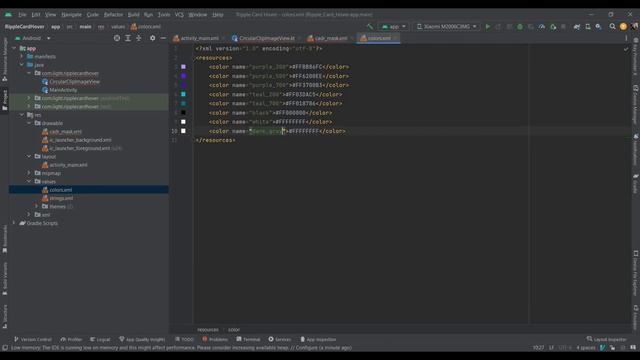Open the App Inspection tool window
This screenshot has width=640, height=360.
(318, 339)
